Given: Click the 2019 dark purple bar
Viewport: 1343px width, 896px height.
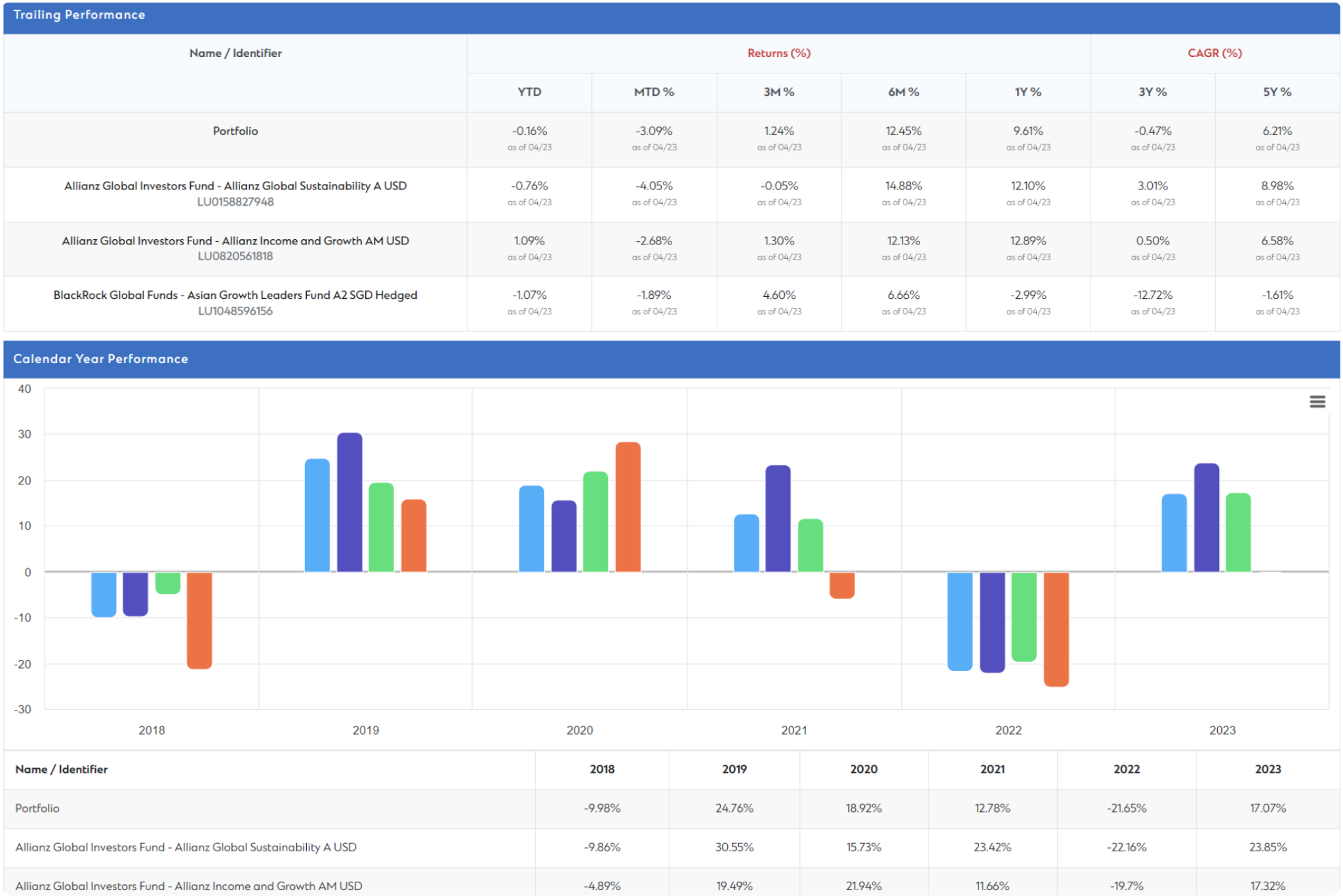Looking at the screenshot, I should click(350, 502).
